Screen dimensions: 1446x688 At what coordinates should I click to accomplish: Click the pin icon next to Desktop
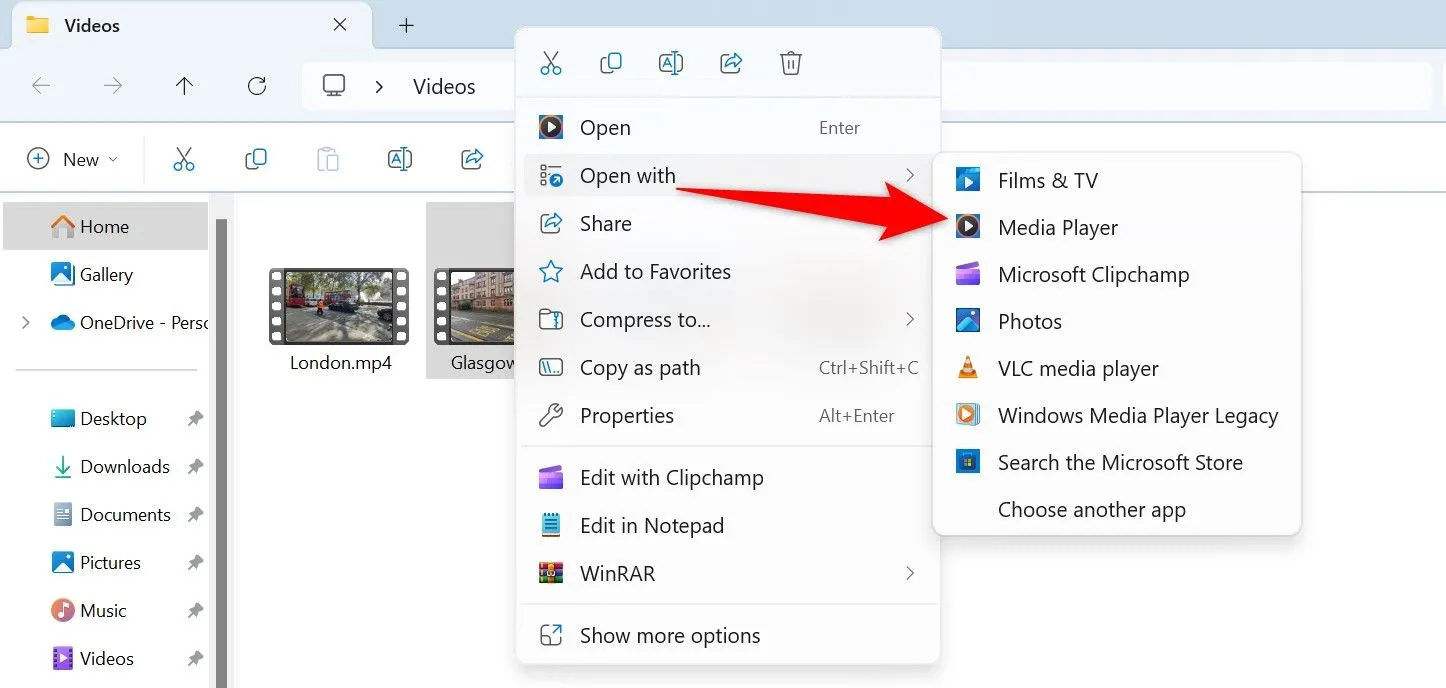(195, 419)
